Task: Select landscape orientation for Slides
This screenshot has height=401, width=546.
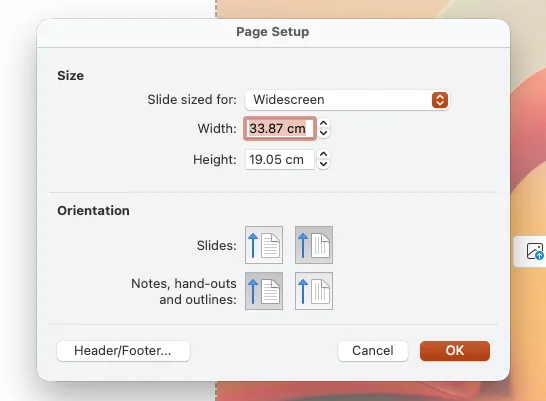Action: pos(314,245)
